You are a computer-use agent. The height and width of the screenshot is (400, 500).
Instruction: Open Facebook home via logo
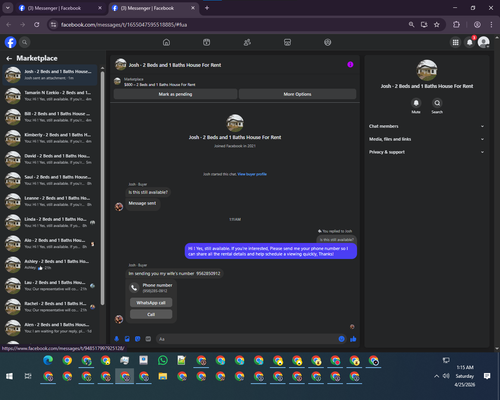(x=10, y=42)
